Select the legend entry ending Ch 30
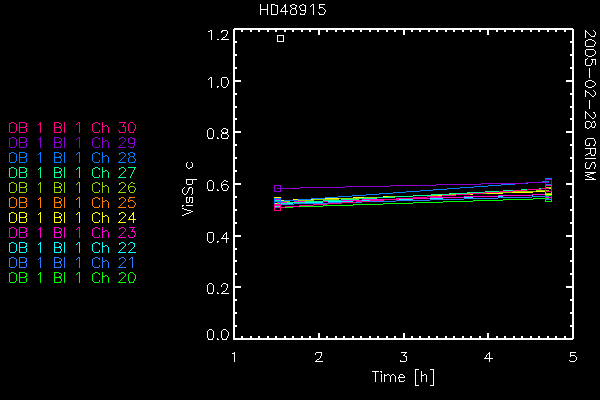This screenshot has width=600, height=400. [x=72, y=127]
